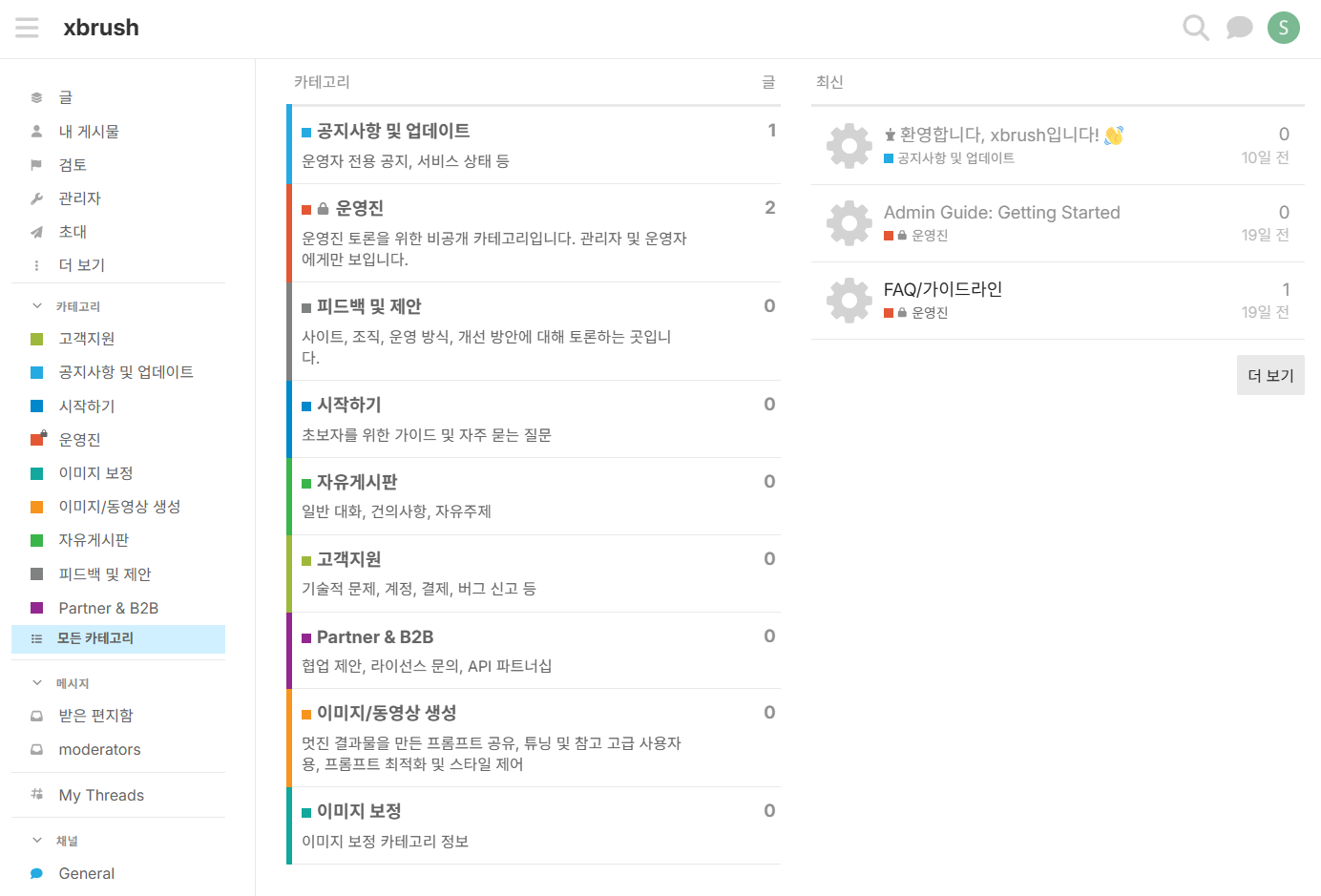Open the 검토 review queue in sidebar

coord(71,163)
